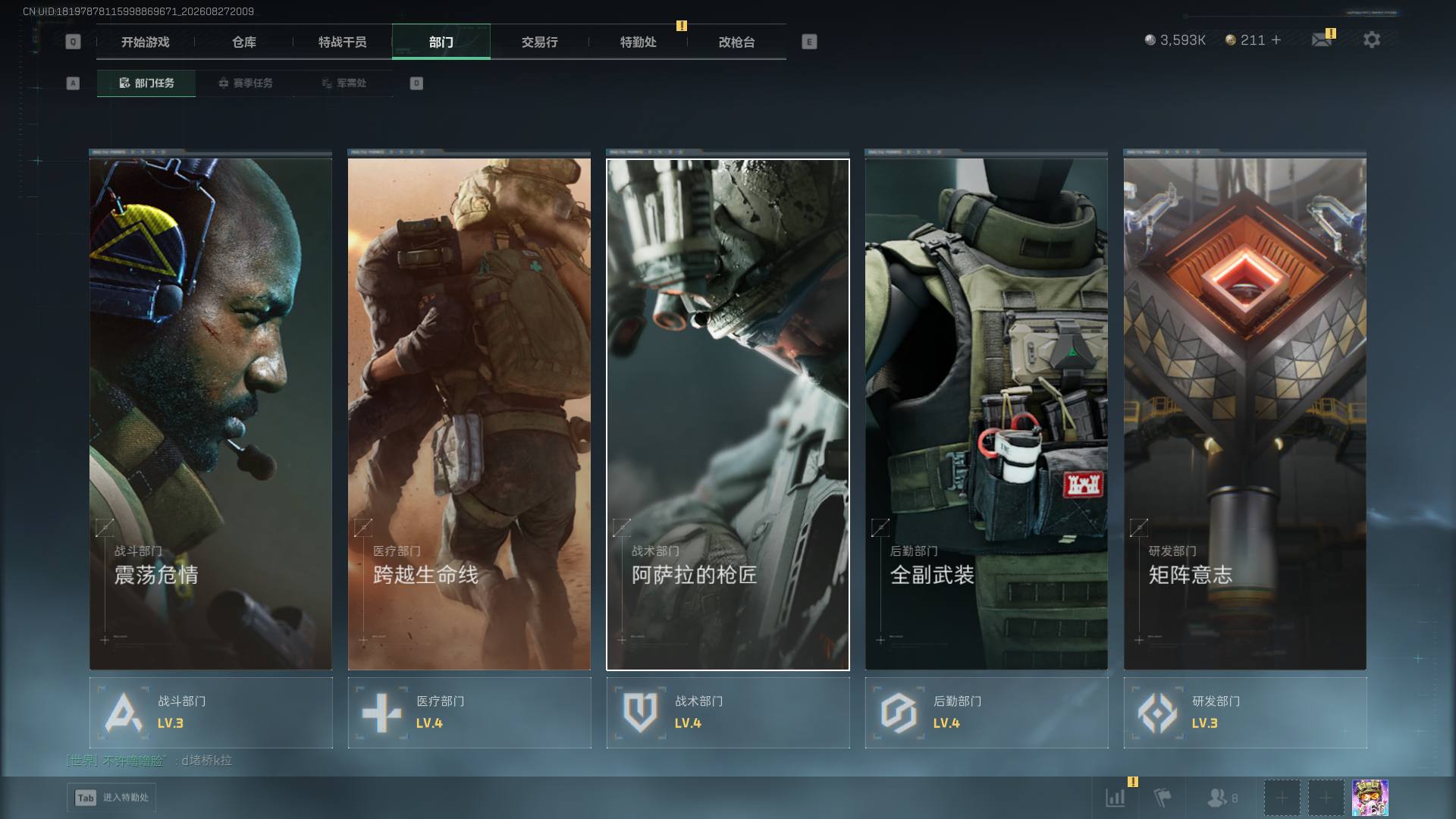Viewport: 1456px width, 819px height.
Task: Go to the 特战干员 tab
Action: click(x=343, y=42)
